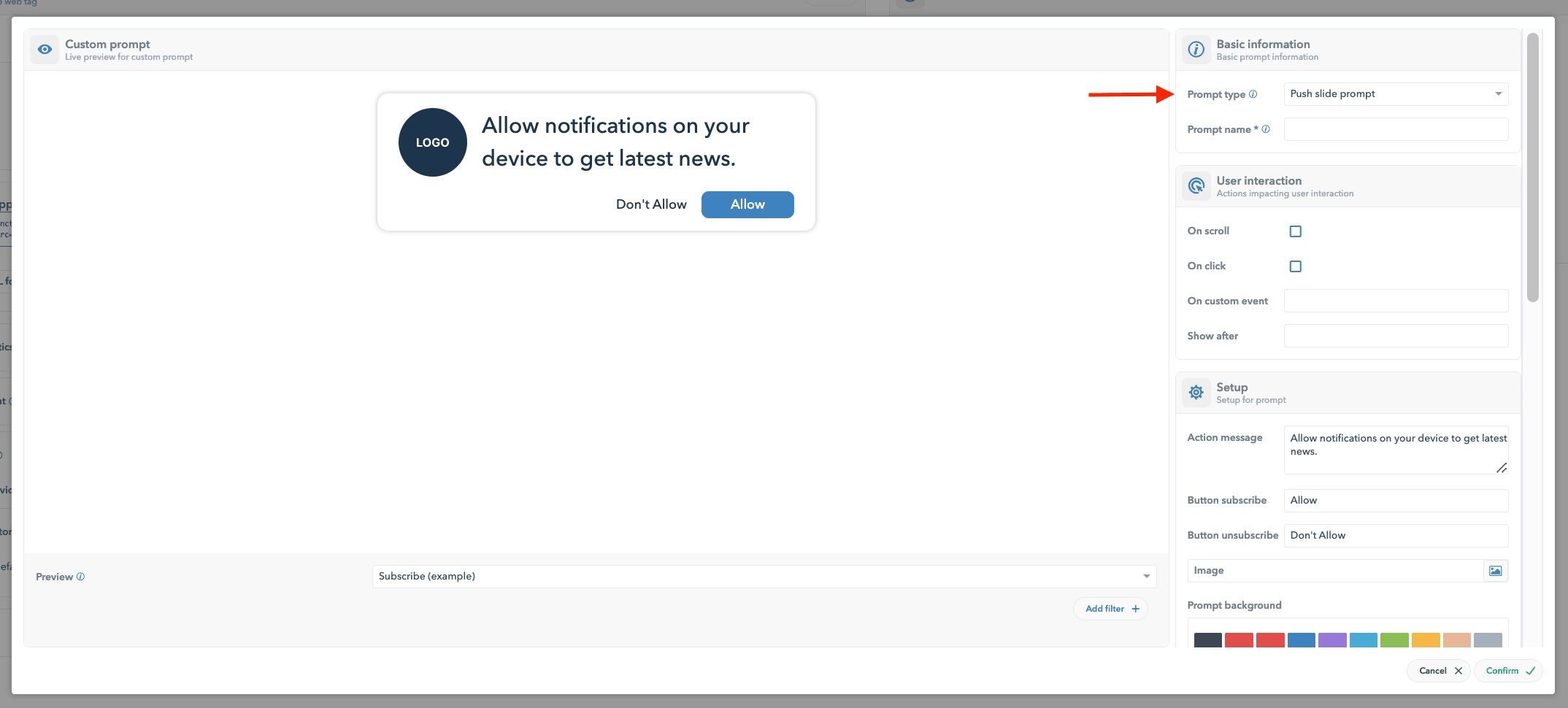Click Allow button in the preview prompt
The width and height of the screenshot is (1568, 708).
tap(748, 204)
